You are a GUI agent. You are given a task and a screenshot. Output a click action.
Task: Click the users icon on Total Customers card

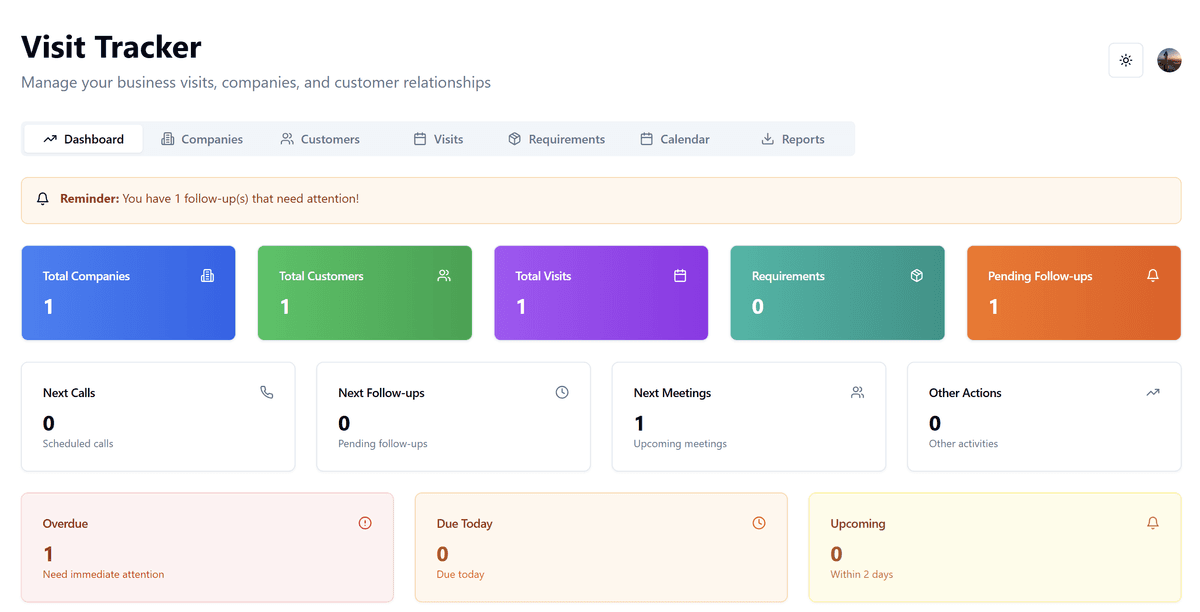[444, 275]
